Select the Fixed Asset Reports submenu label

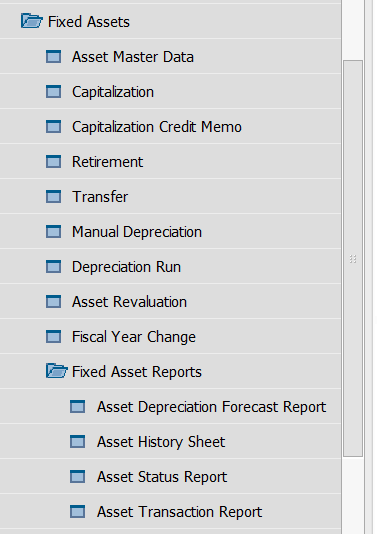click(x=137, y=372)
